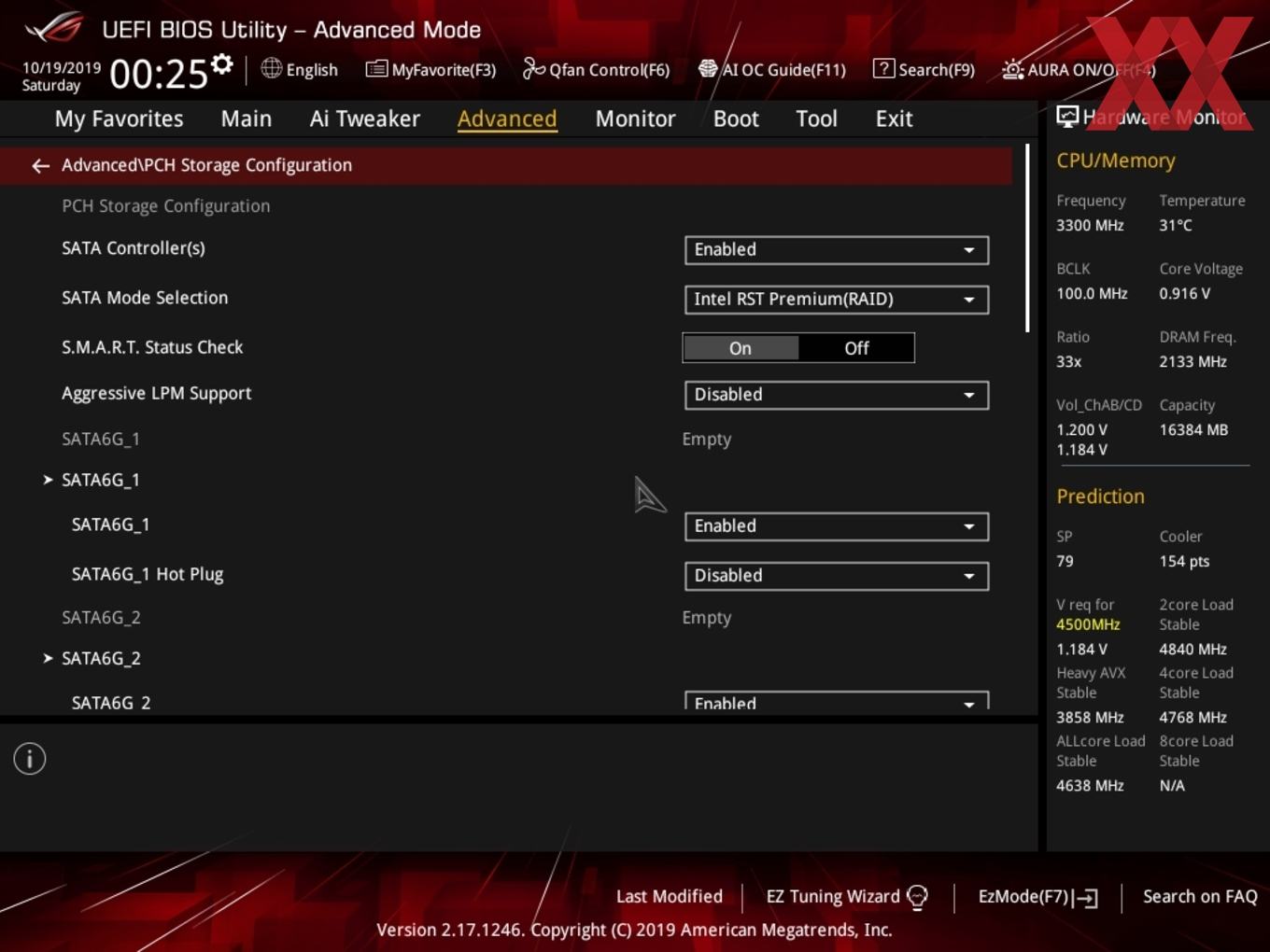Viewport: 1270px width, 952px height.
Task: Open the Tool tab
Action: point(816,119)
